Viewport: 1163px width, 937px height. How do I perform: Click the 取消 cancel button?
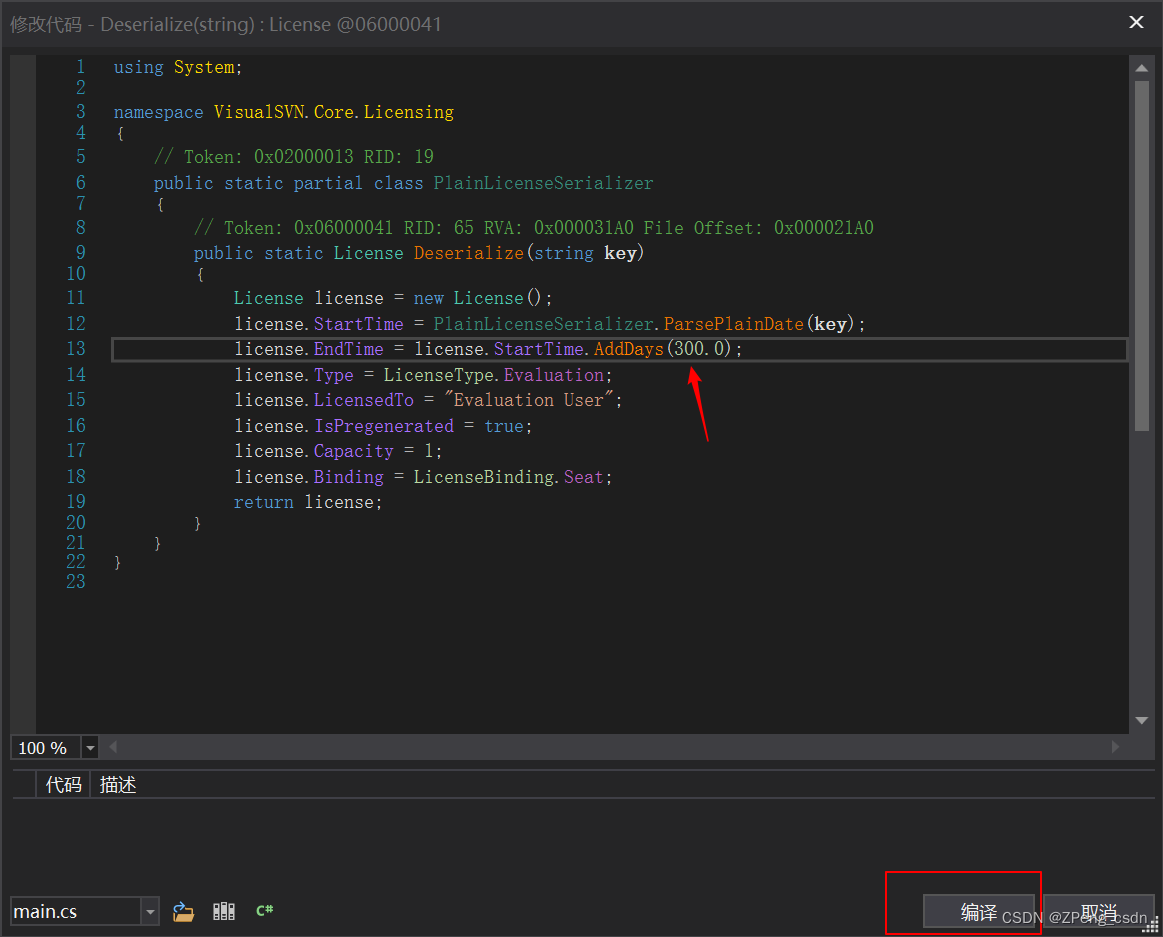coord(1098,912)
